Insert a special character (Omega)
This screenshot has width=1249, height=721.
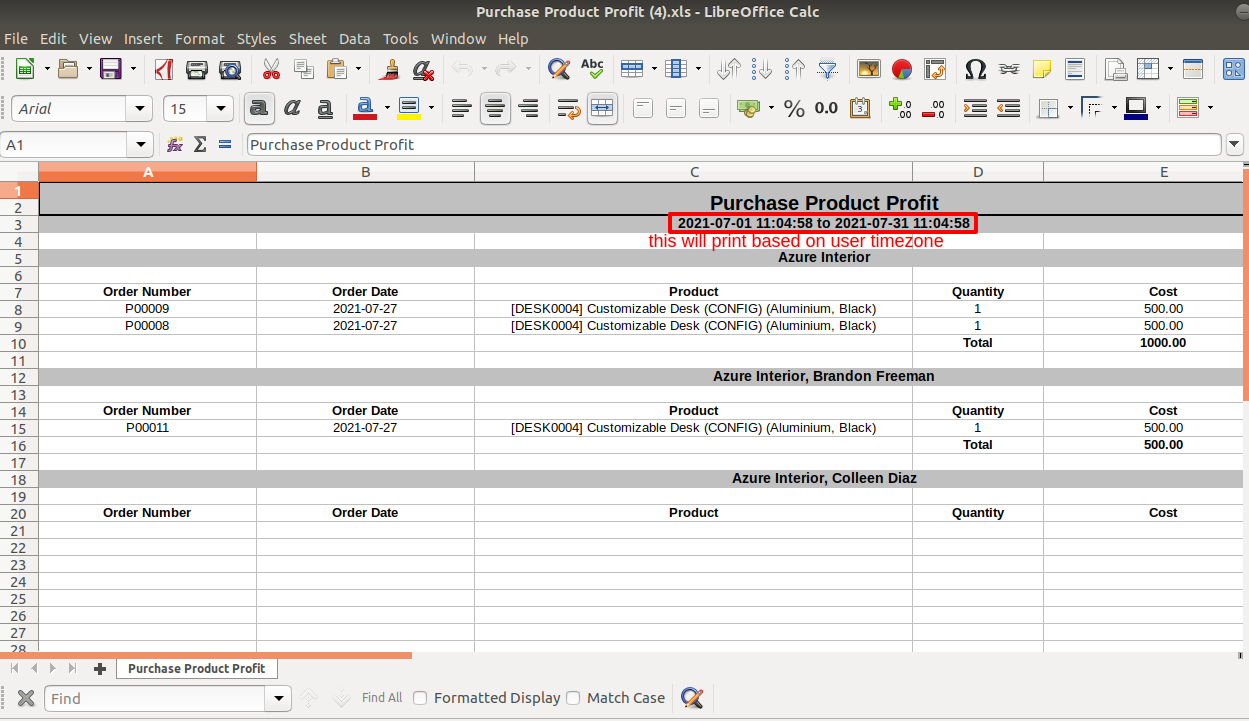click(x=976, y=69)
